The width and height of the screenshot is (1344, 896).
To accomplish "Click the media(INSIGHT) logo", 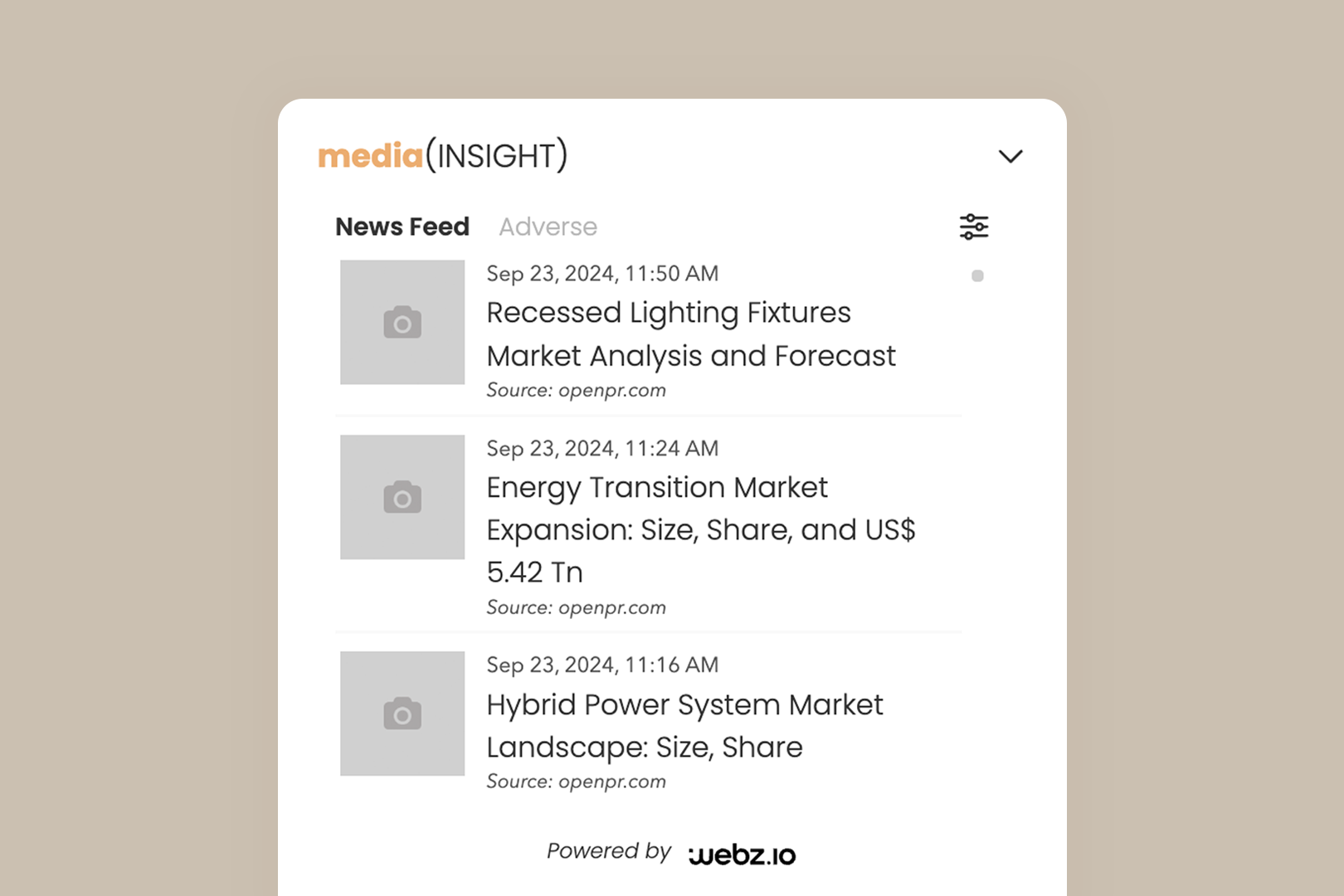I will point(443,156).
